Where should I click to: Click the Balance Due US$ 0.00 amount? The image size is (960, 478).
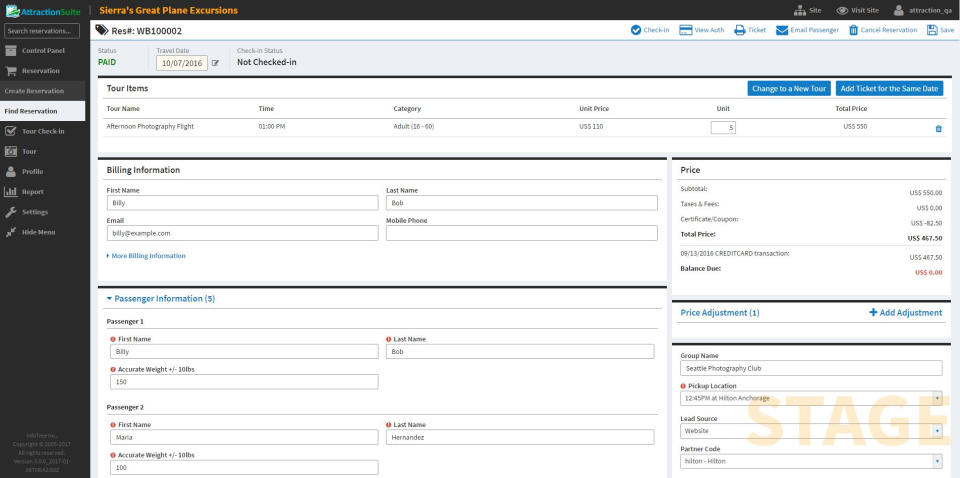point(928,272)
